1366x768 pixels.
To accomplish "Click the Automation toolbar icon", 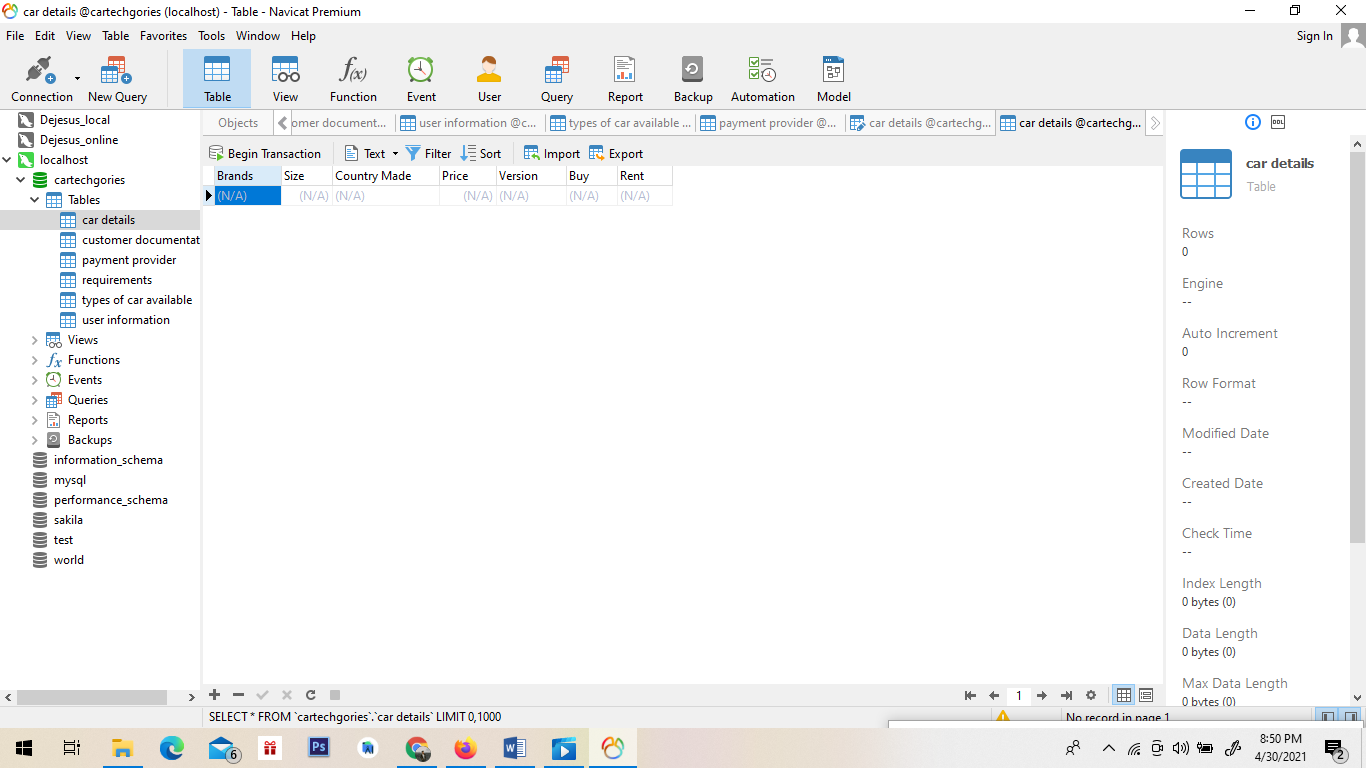I will click(x=762, y=79).
